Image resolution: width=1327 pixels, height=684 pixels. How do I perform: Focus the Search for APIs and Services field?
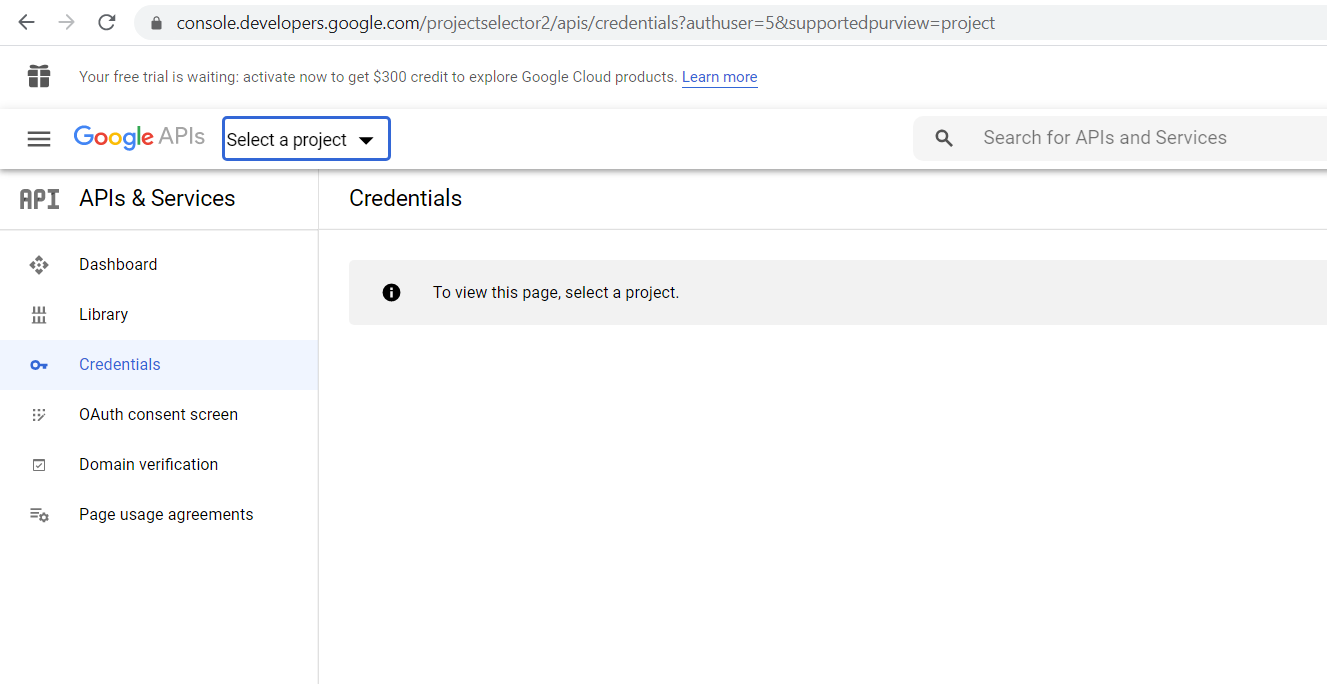pos(1104,138)
